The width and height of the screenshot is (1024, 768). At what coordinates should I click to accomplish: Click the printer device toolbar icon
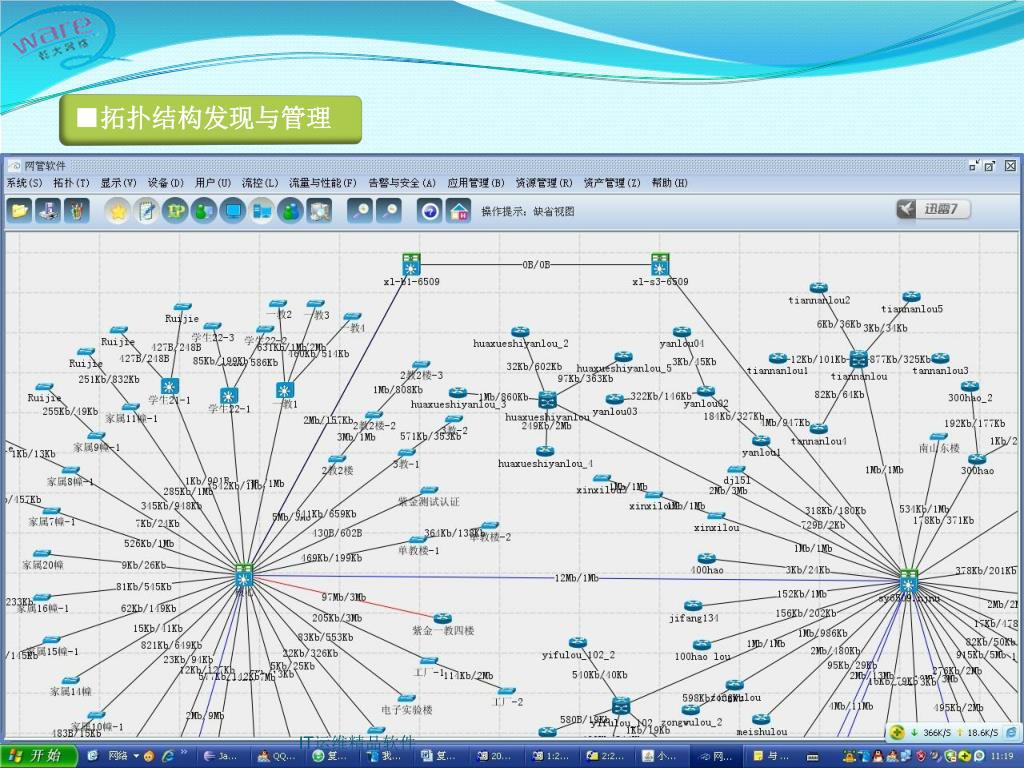[48, 210]
